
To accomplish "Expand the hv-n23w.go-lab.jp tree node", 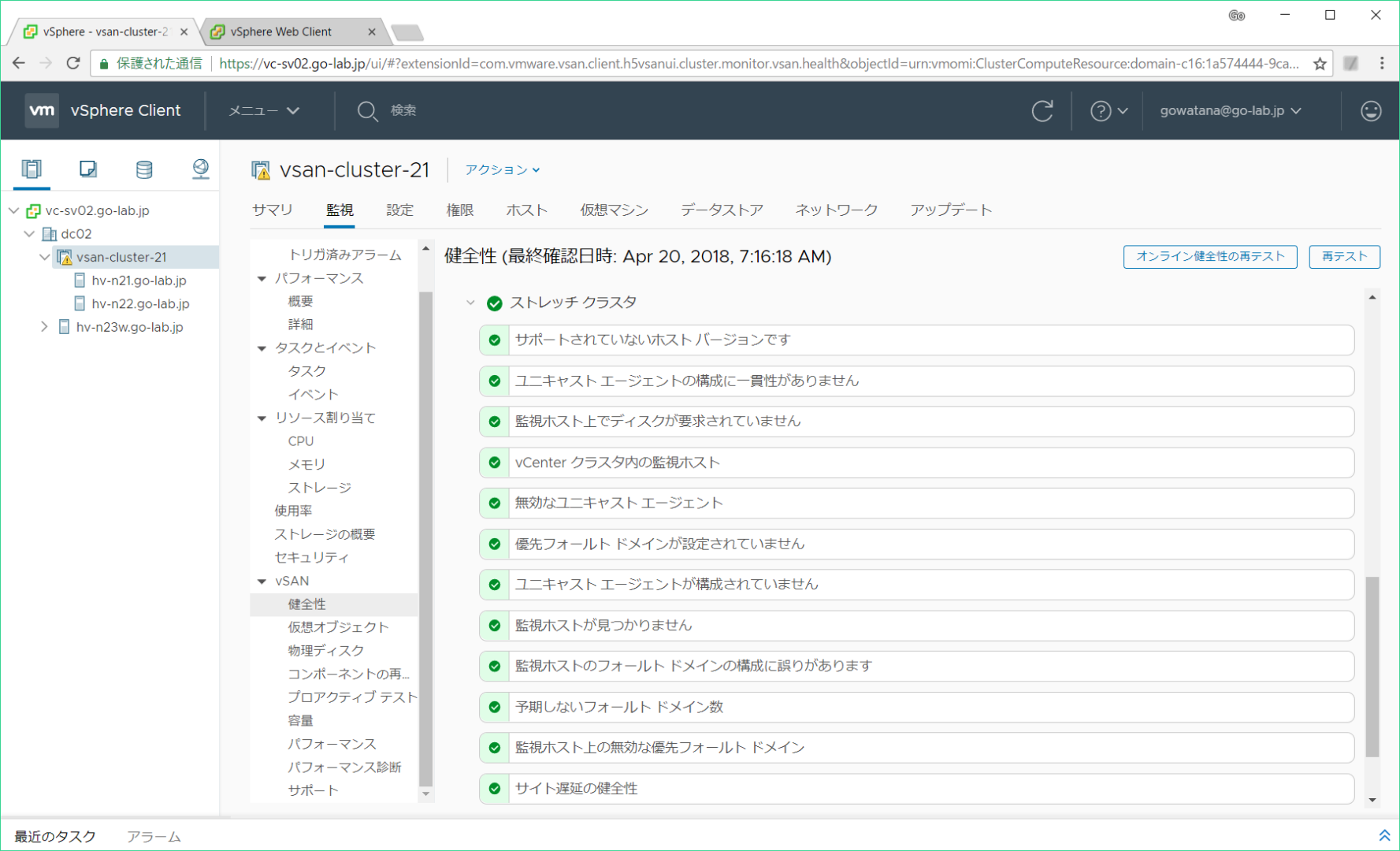I will (45, 327).
